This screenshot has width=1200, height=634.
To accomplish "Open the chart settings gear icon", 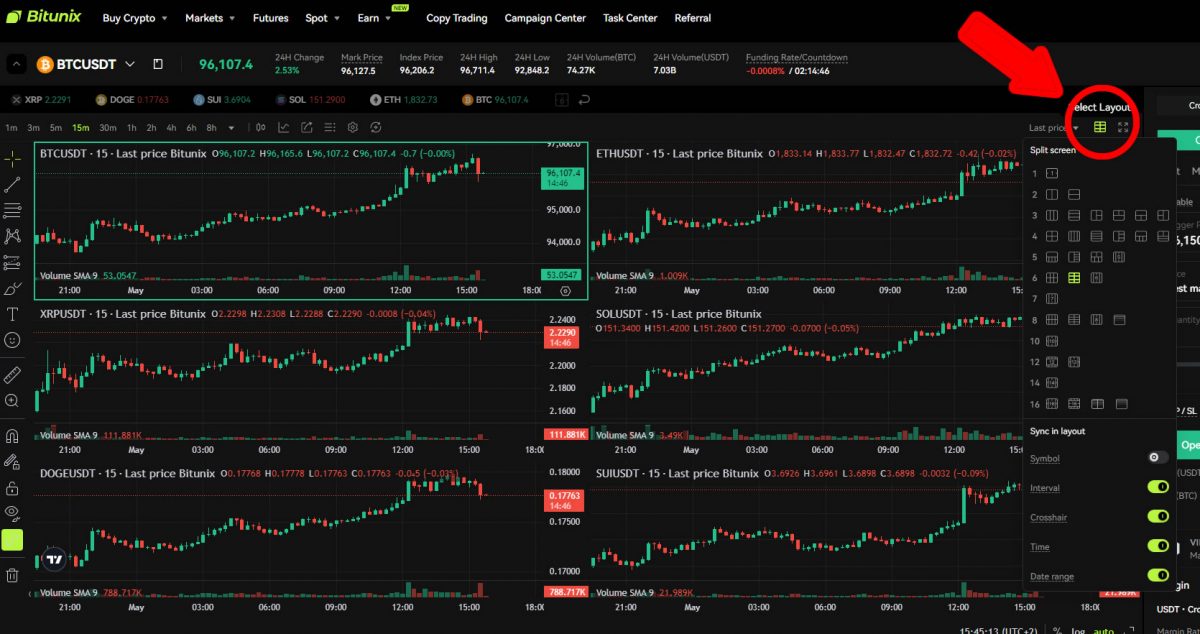I will click(x=352, y=127).
